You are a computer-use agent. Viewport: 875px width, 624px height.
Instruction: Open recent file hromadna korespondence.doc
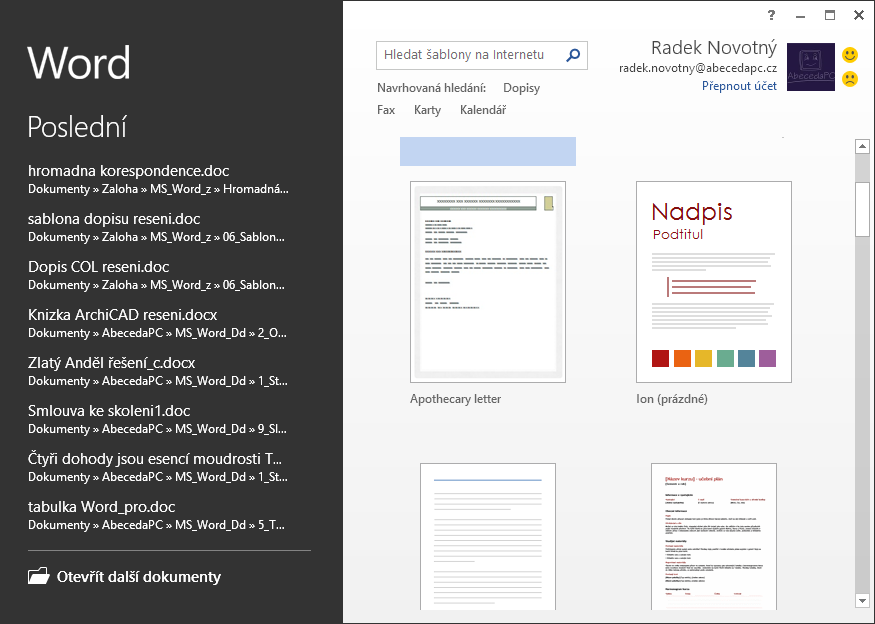click(158, 179)
